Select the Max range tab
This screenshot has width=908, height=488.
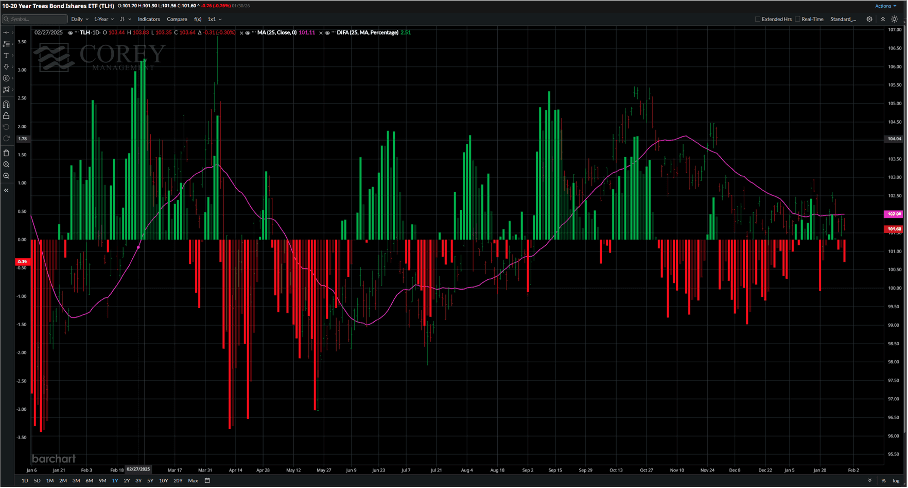[193, 480]
